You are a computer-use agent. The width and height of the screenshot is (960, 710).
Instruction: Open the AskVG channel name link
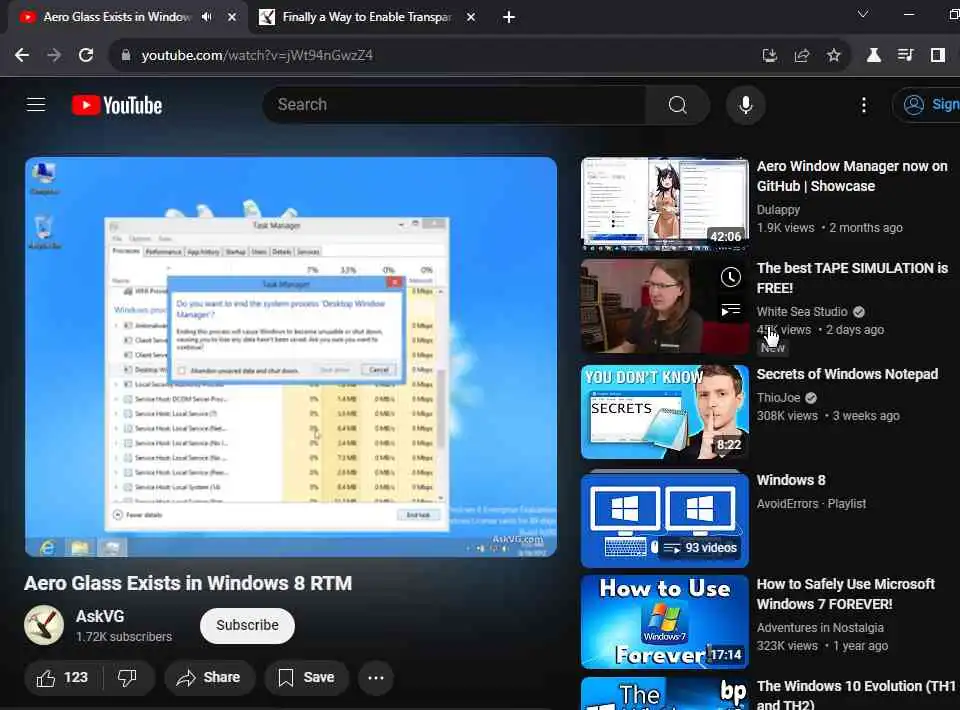tap(100, 616)
